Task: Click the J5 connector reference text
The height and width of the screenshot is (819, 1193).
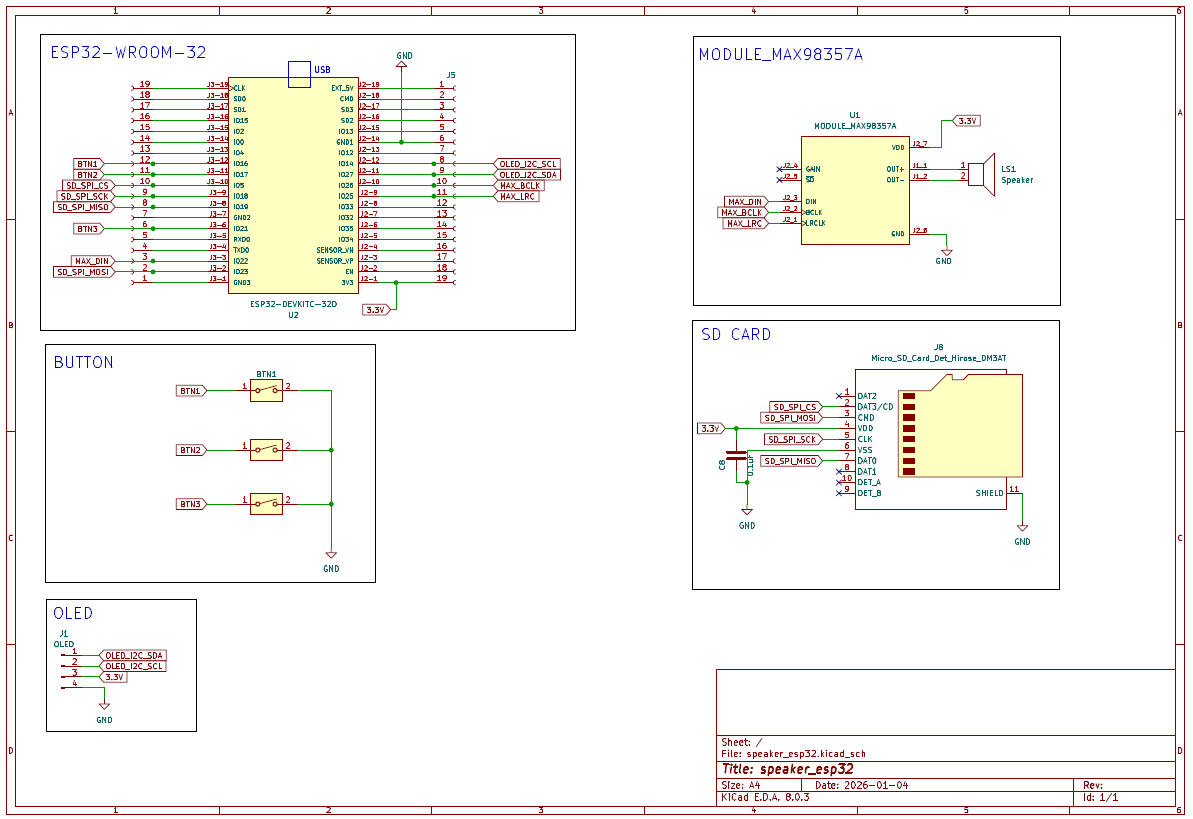Action: point(451,75)
